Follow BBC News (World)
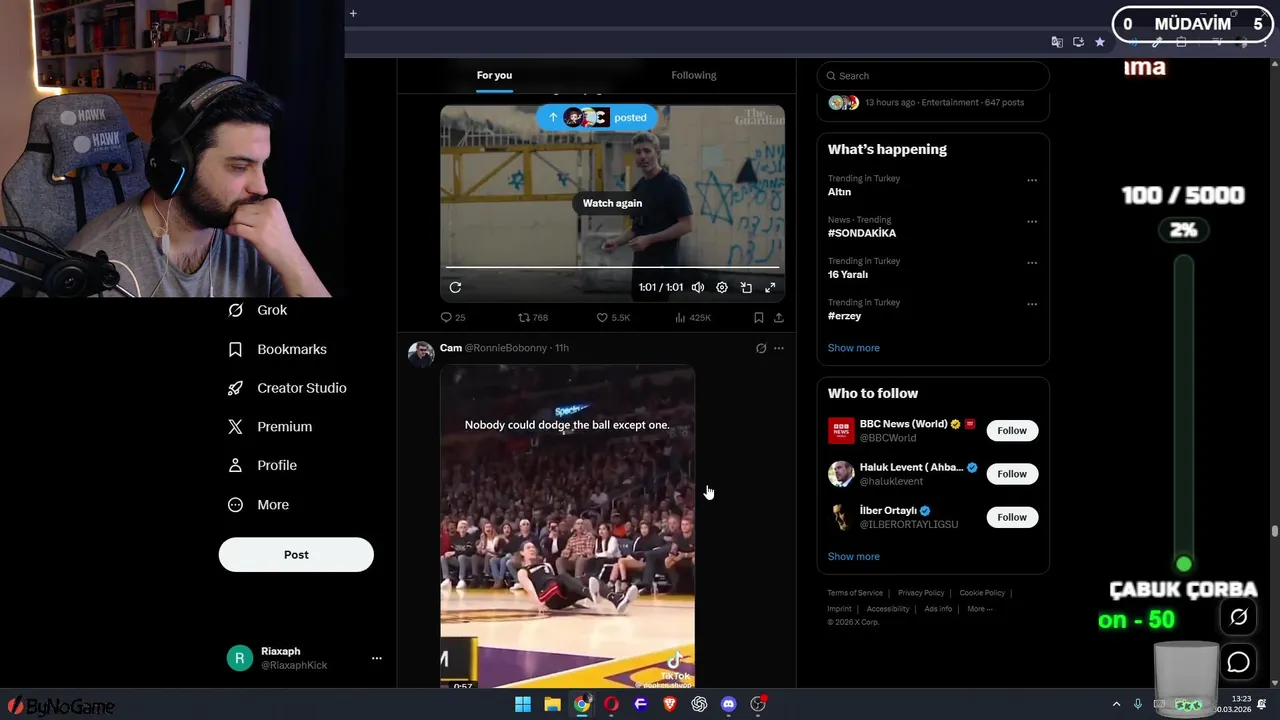 click(1012, 431)
